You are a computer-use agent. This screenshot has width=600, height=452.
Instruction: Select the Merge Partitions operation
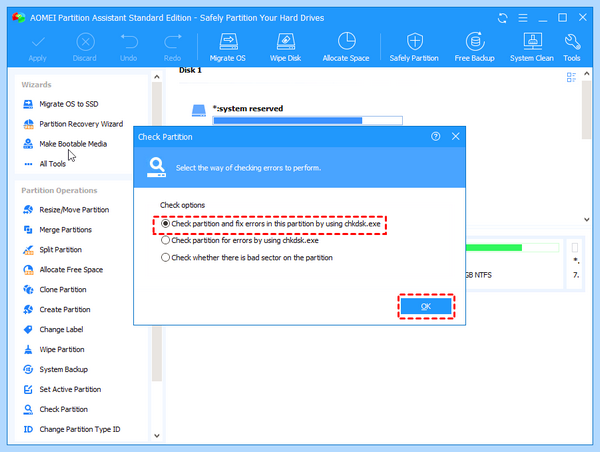click(65, 230)
